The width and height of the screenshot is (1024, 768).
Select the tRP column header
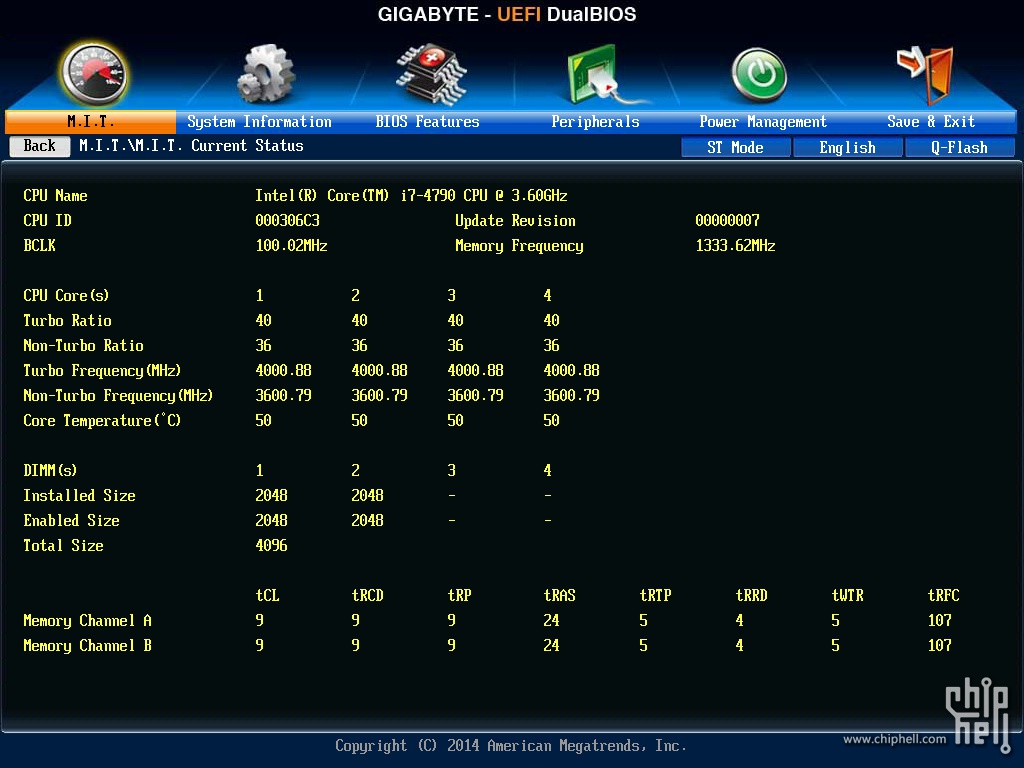pyautogui.click(x=459, y=596)
